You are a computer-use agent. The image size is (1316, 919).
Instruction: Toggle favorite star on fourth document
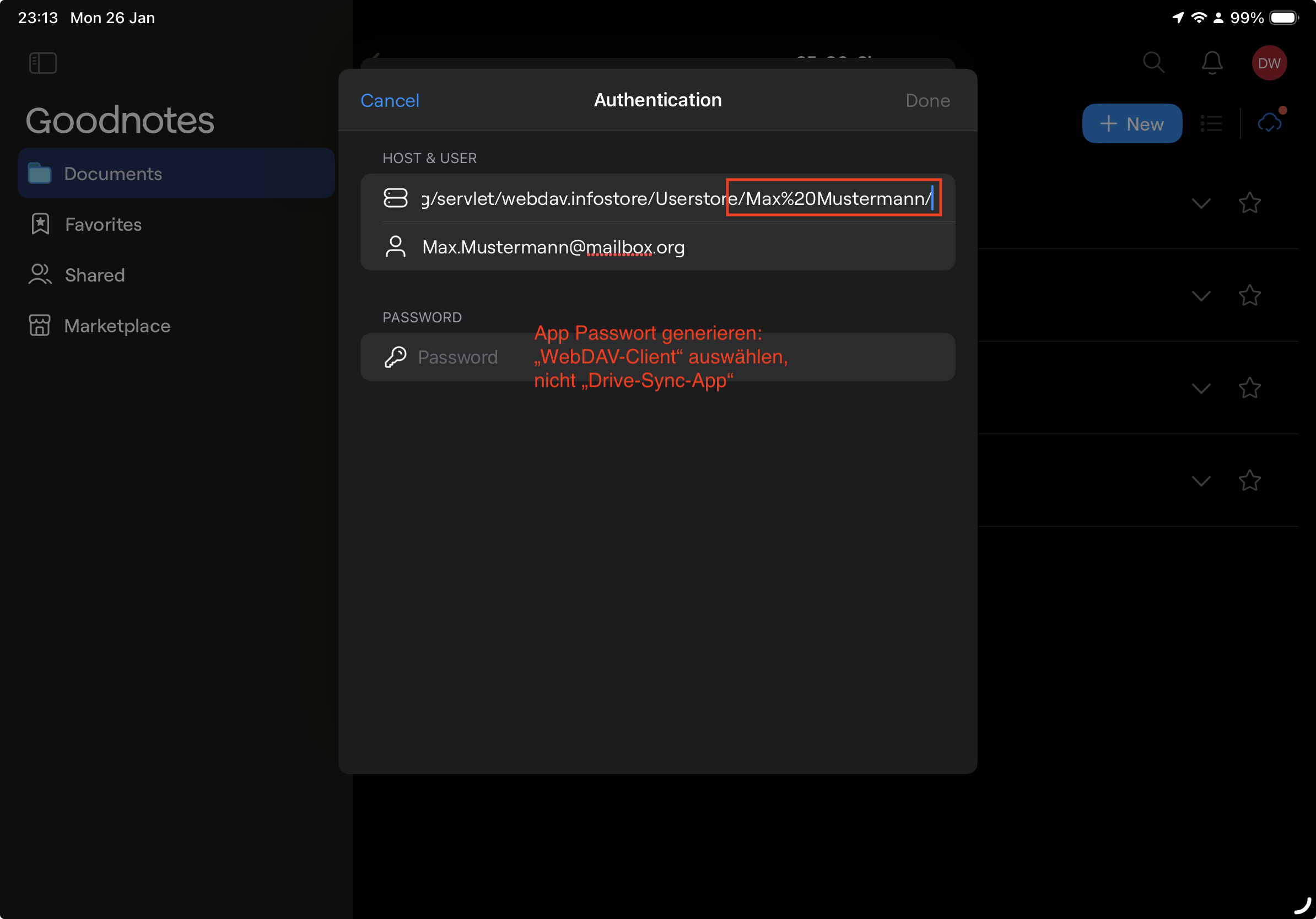pyautogui.click(x=1249, y=480)
